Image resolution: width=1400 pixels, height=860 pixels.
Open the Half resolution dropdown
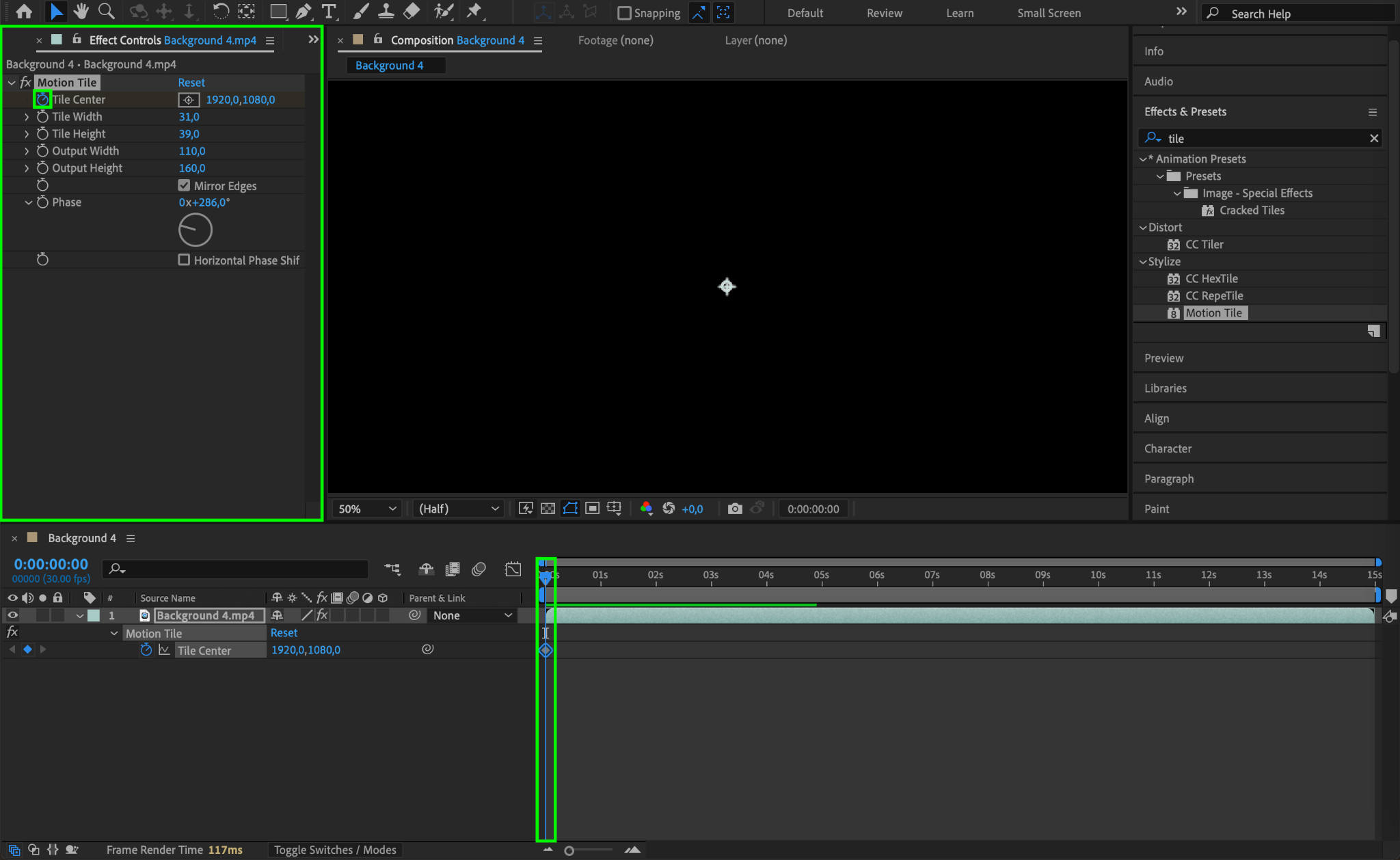click(458, 509)
